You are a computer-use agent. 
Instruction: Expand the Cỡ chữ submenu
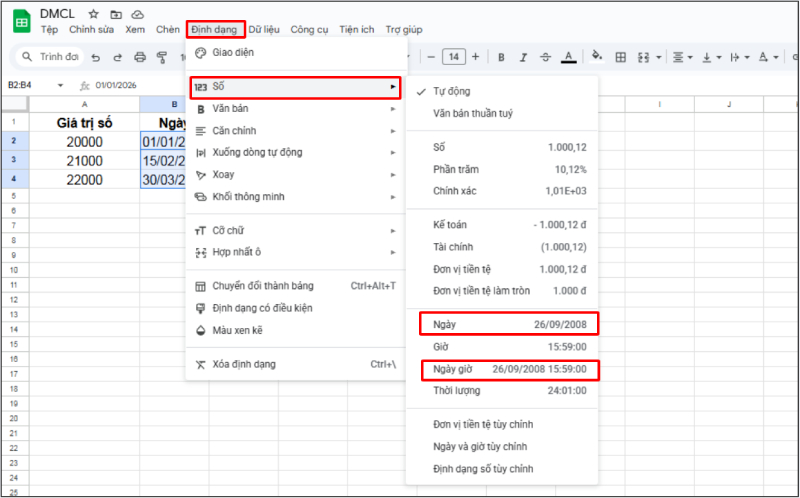(x=296, y=231)
